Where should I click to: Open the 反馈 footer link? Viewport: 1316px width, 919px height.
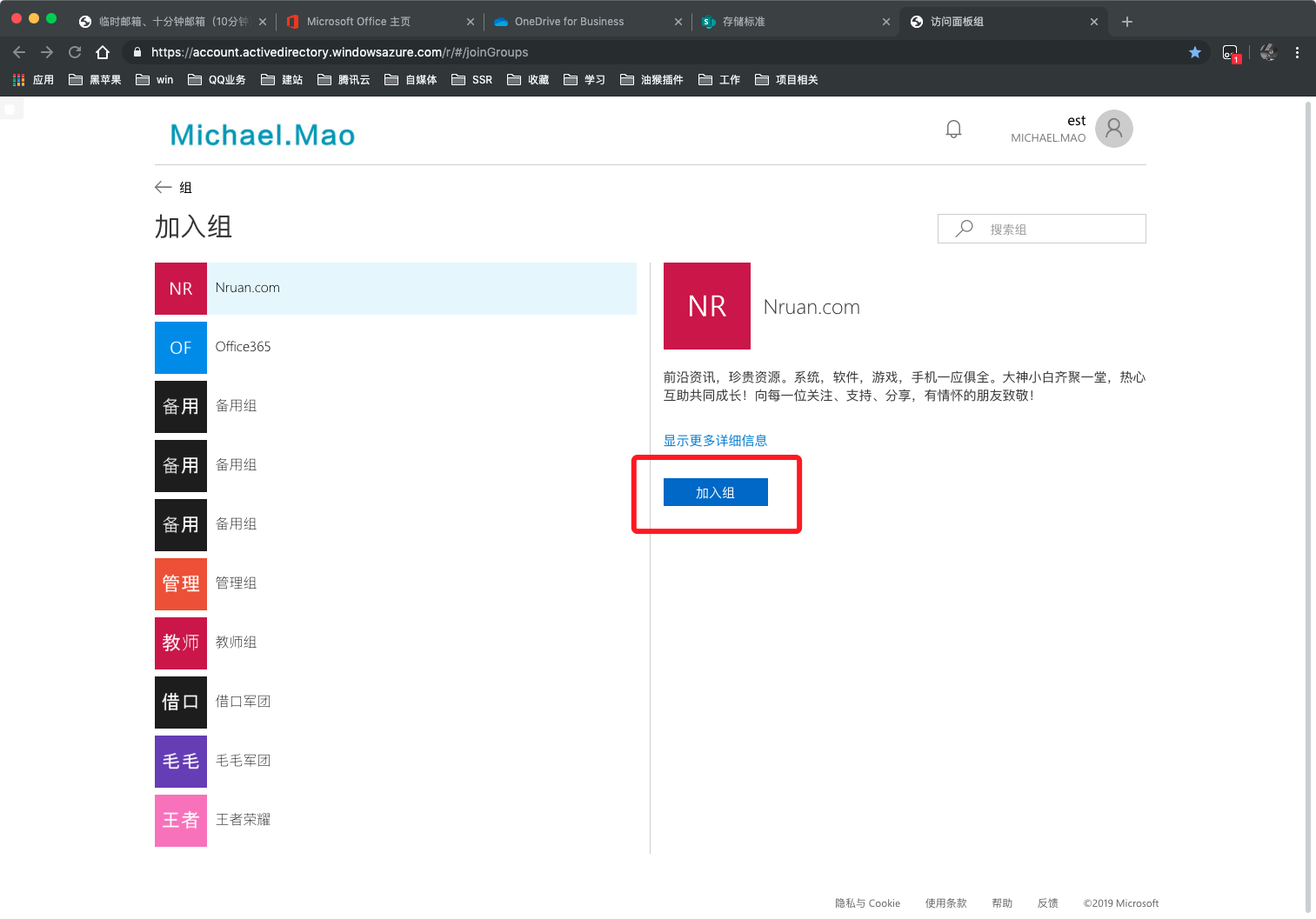coord(1048,903)
